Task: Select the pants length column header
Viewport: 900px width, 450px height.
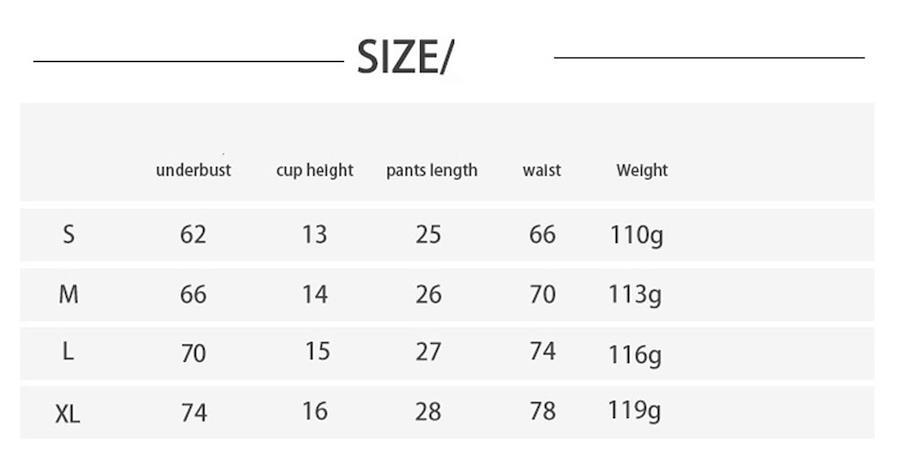Action: 432,170
